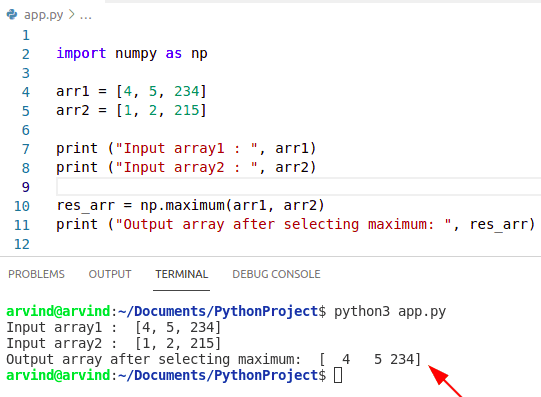This screenshot has width=541, height=397.
Task: Click 'arr2 = [1, 2, 215]' code line
Action: tap(131, 110)
